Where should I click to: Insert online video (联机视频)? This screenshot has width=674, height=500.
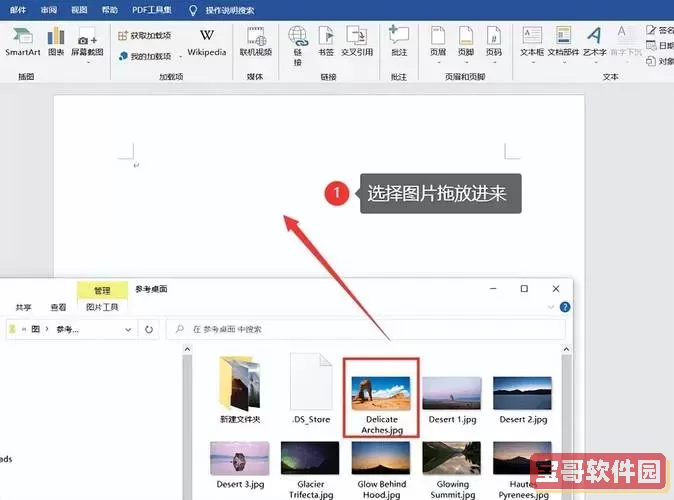pos(256,42)
